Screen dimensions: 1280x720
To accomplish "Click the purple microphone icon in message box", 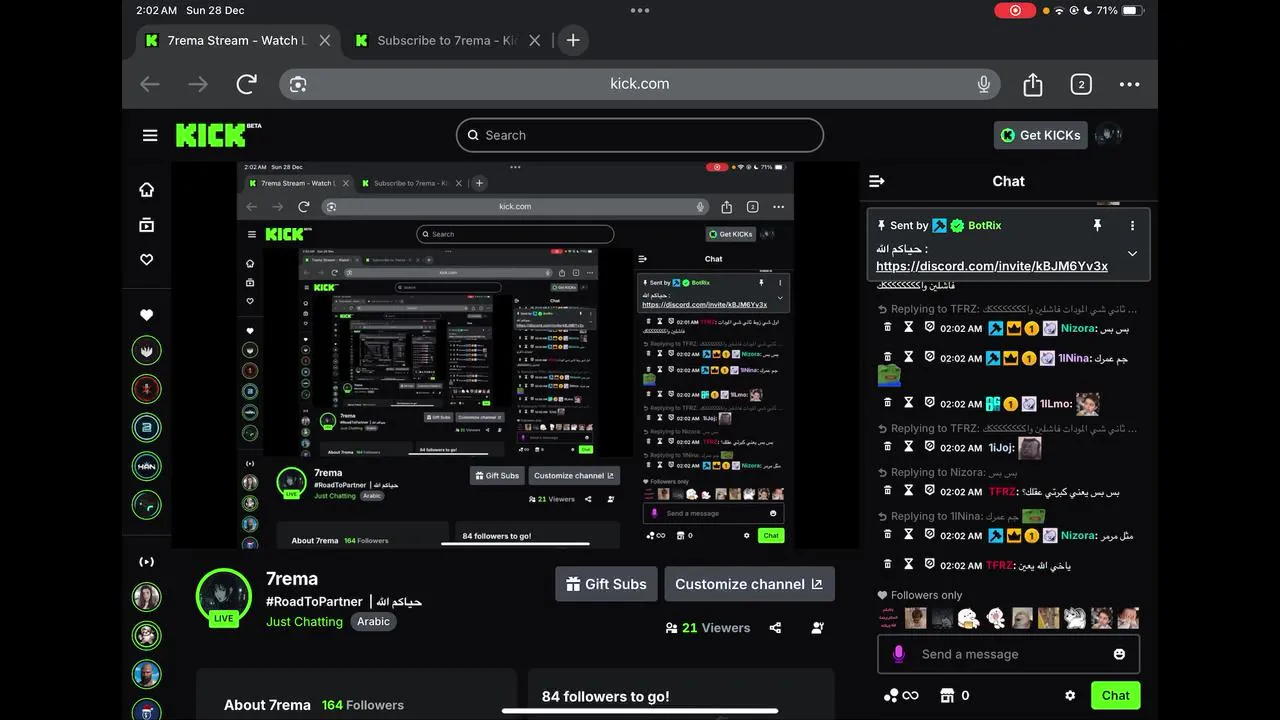I will tap(898, 654).
